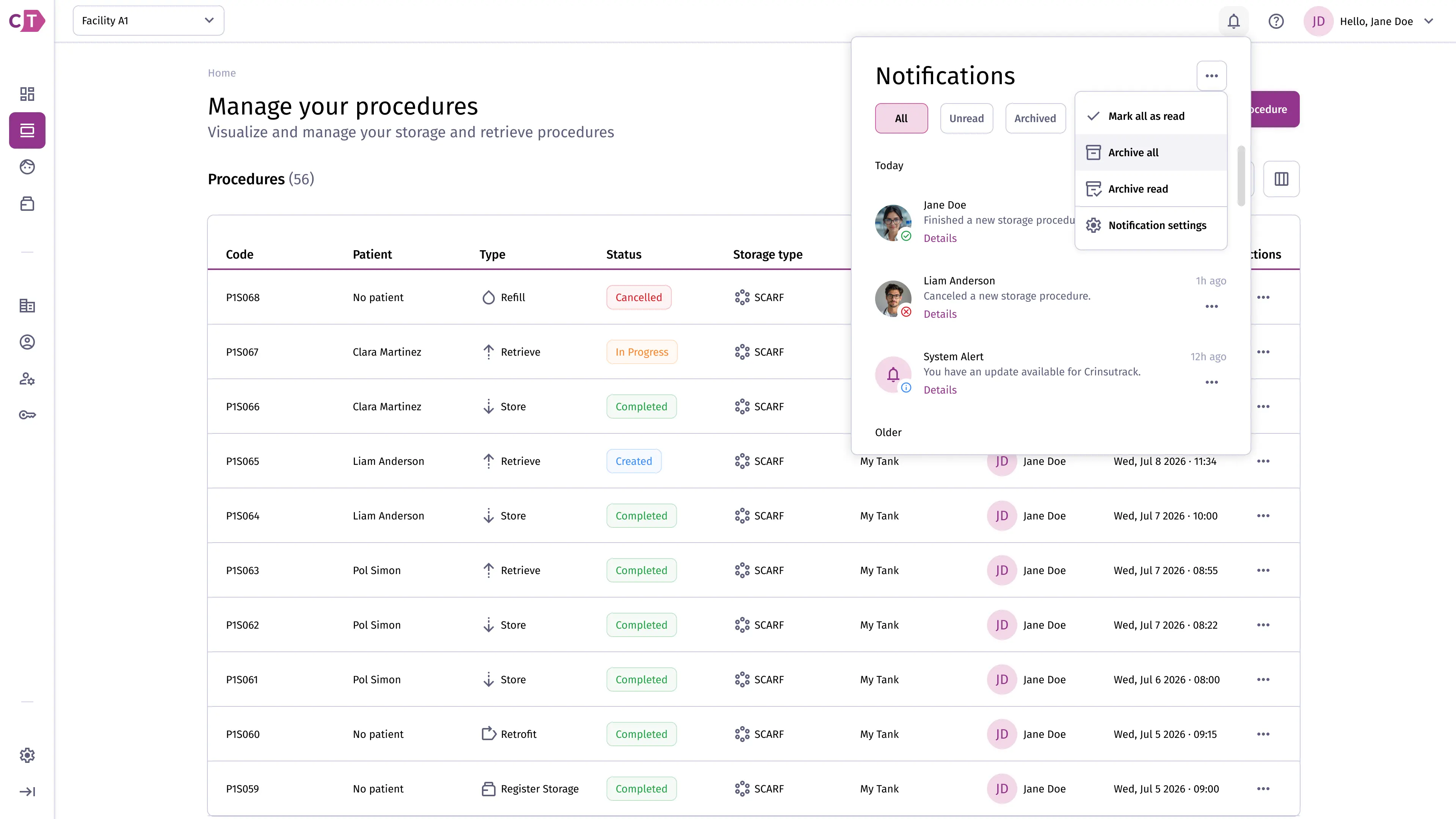
Task: Click the In Progress status badge
Action: (642, 351)
